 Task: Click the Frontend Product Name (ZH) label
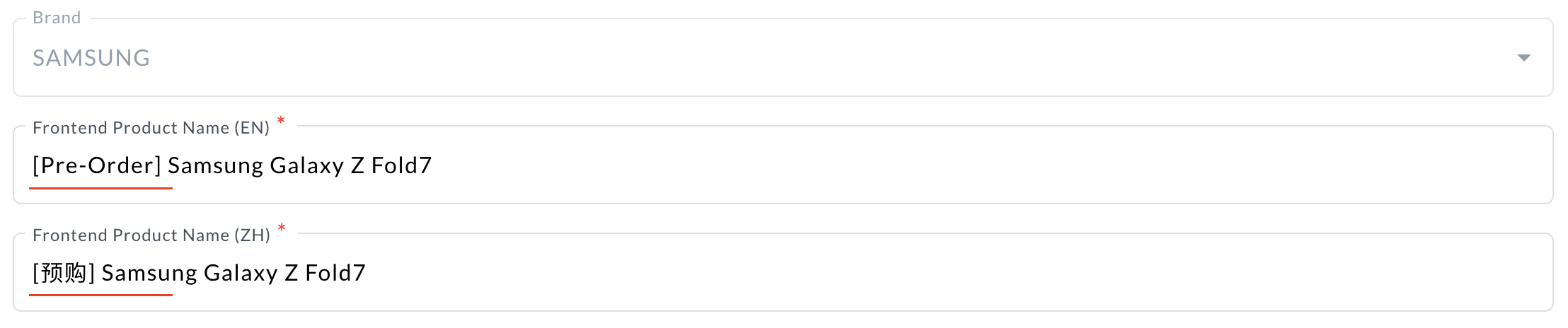[x=151, y=235]
